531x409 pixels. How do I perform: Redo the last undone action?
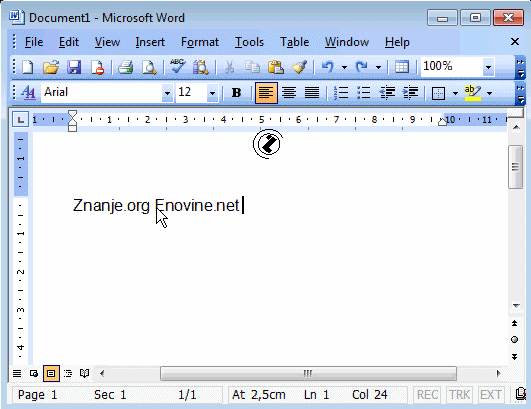[x=362, y=67]
